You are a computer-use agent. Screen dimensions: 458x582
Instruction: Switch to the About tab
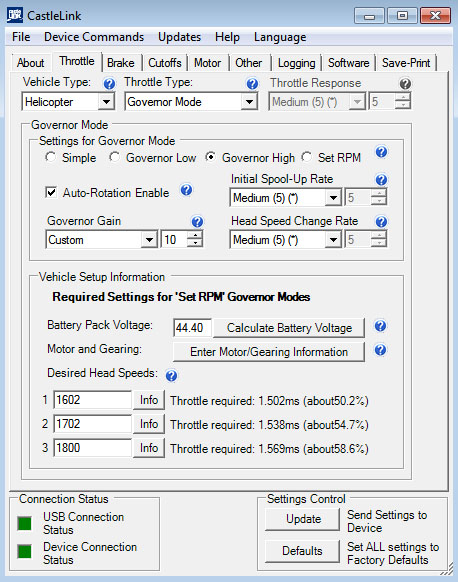(x=30, y=63)
